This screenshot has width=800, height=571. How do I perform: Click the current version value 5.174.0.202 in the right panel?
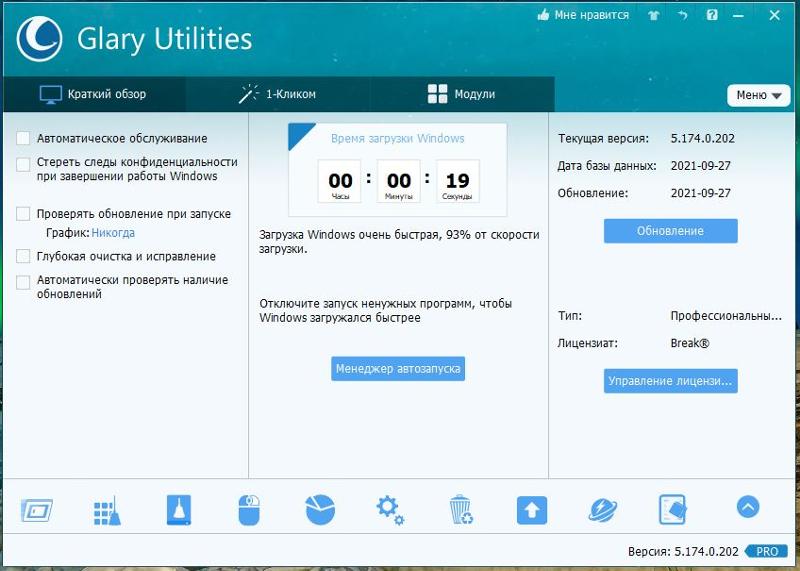tap(703, 138)
